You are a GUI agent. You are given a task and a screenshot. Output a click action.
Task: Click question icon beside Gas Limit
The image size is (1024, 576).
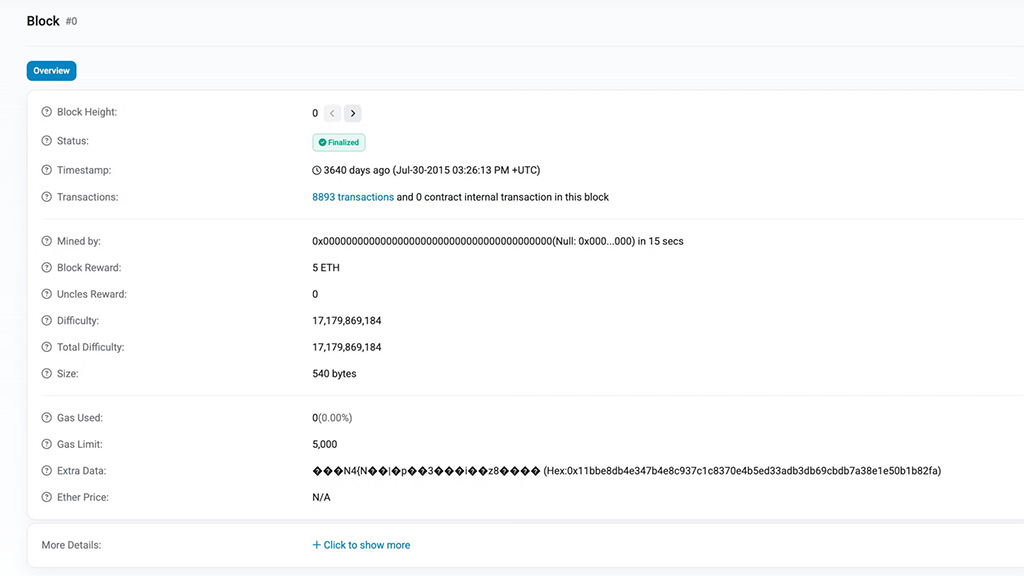(47, 445)
